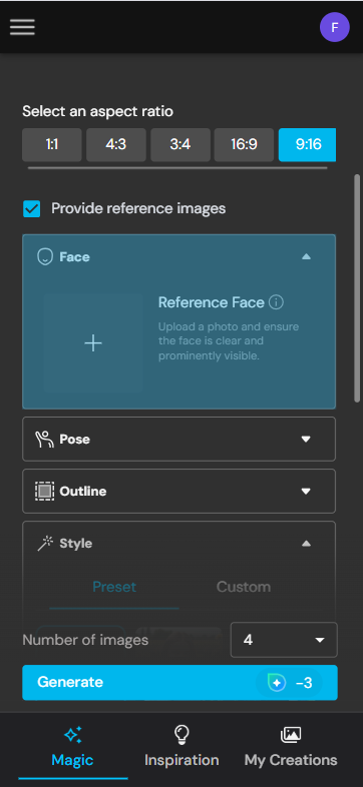Click the Outline section icon
Viewport: 363px width, 787px height.
point(45,491)
